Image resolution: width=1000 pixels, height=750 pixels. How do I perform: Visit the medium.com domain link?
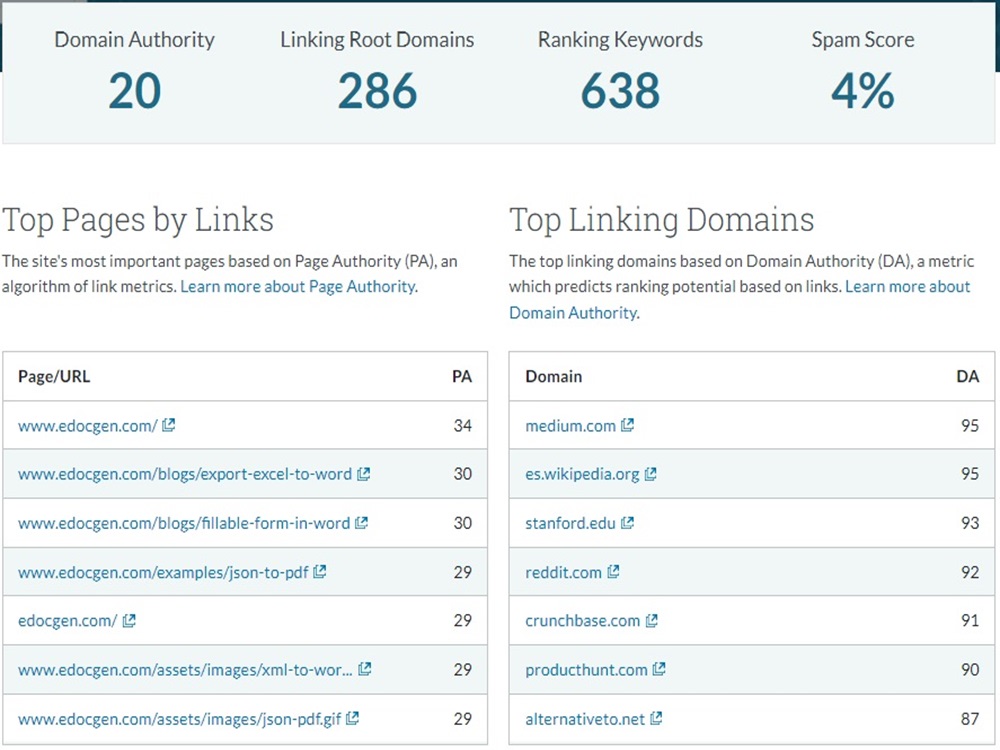(571, 425)
